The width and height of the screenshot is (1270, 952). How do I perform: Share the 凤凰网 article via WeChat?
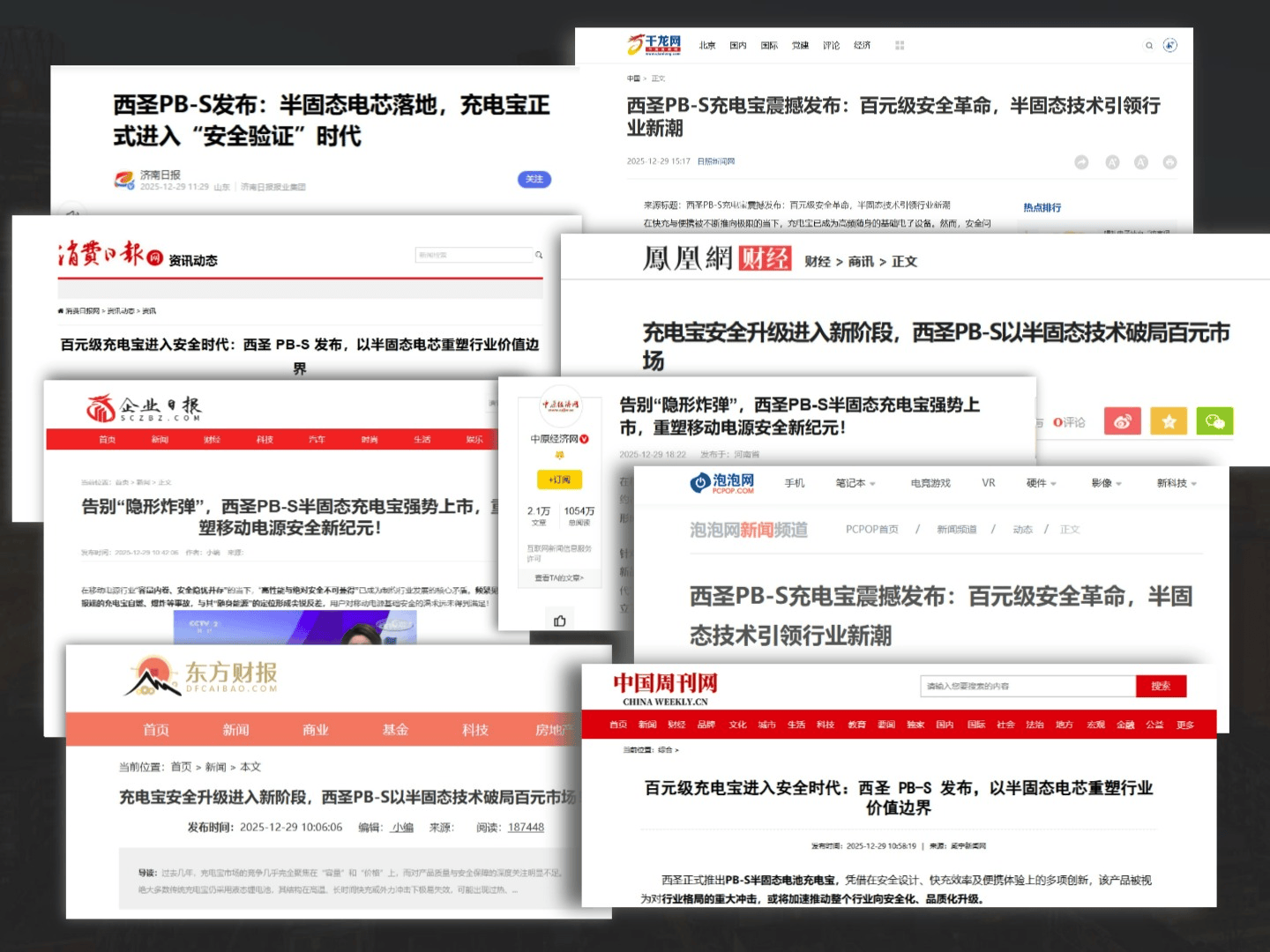click(1215, 421)
